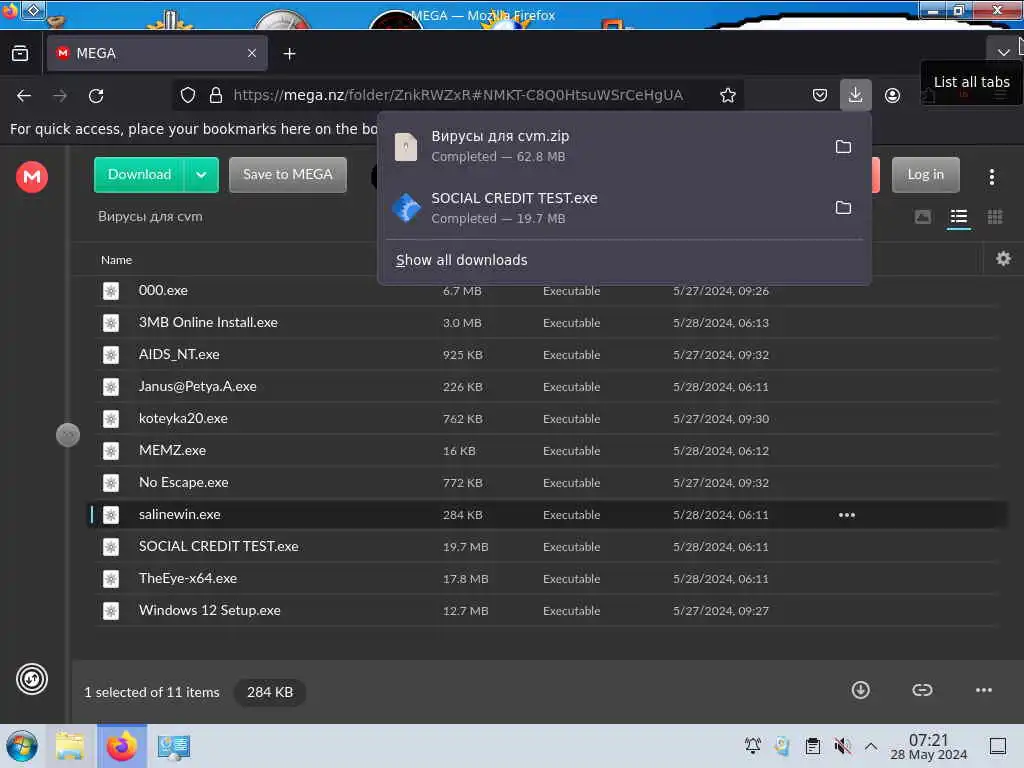
Task: Open clock showing 07:21 in taskbar
Action: (x=928, y=746)
